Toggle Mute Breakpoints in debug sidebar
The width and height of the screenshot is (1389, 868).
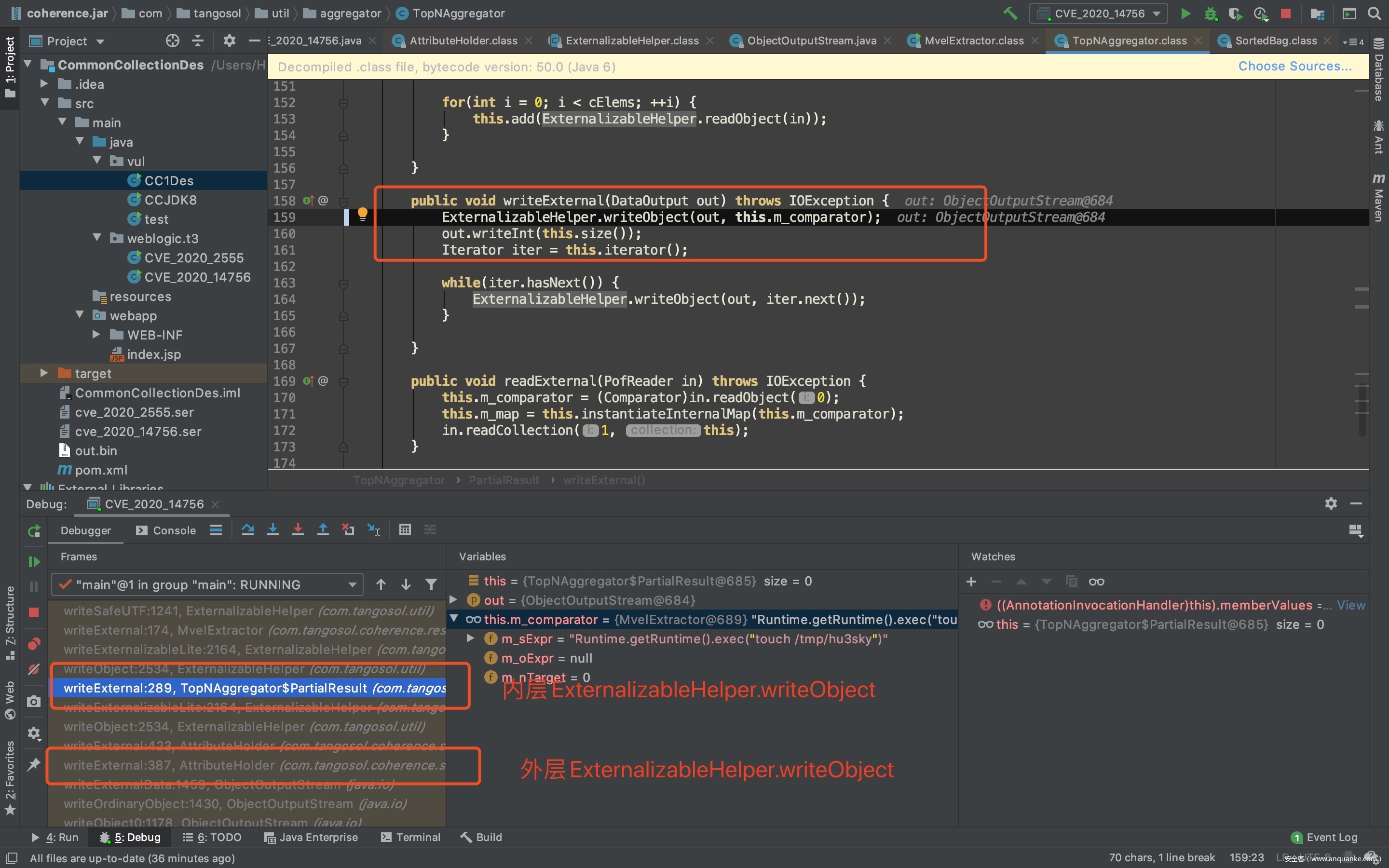(x=34, y=669)
